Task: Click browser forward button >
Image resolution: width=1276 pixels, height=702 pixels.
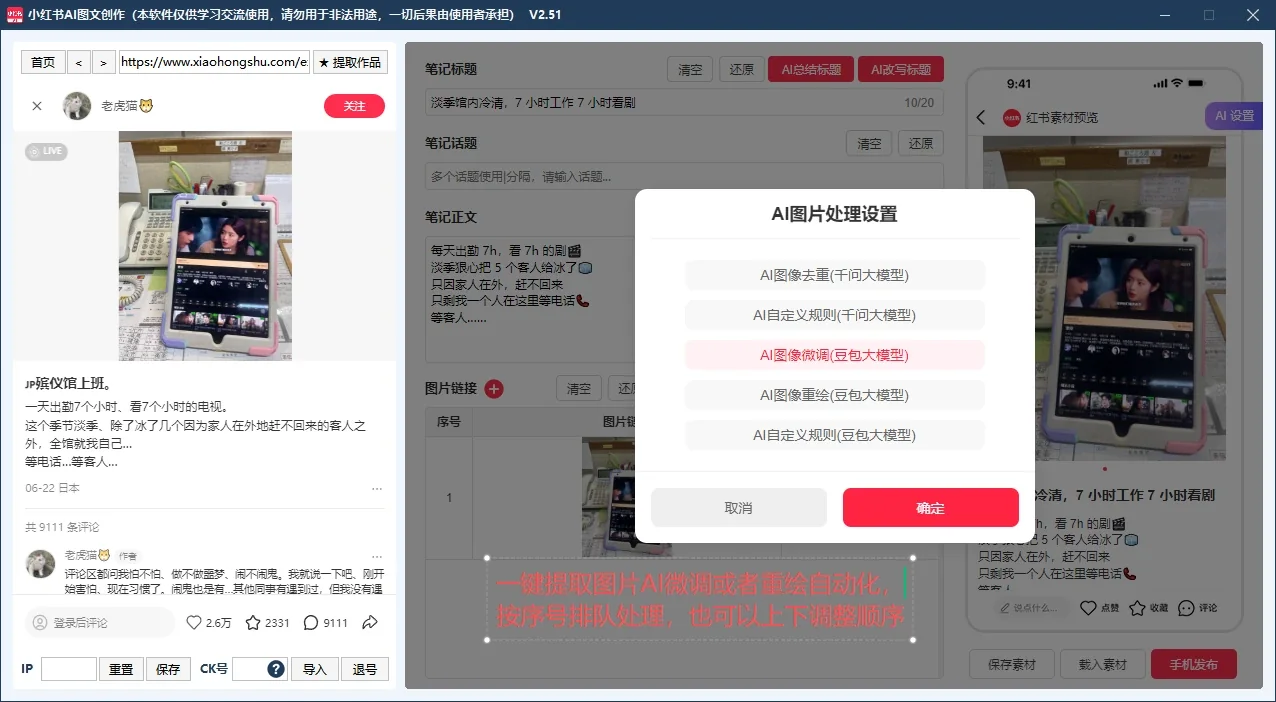Action: point(104,62)
